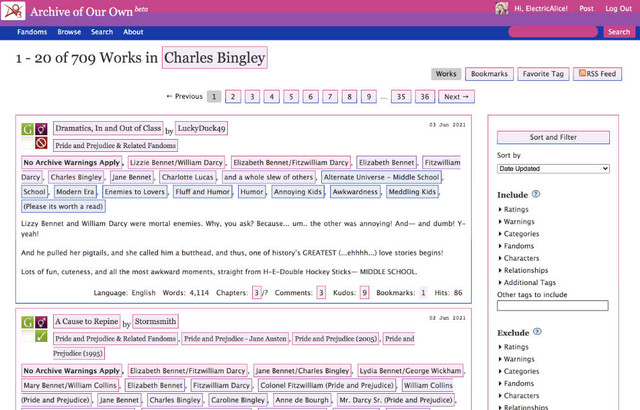Click the Lydia Bennet/George Wickham tag
The image size is (640, 410).
coord(410,371)
